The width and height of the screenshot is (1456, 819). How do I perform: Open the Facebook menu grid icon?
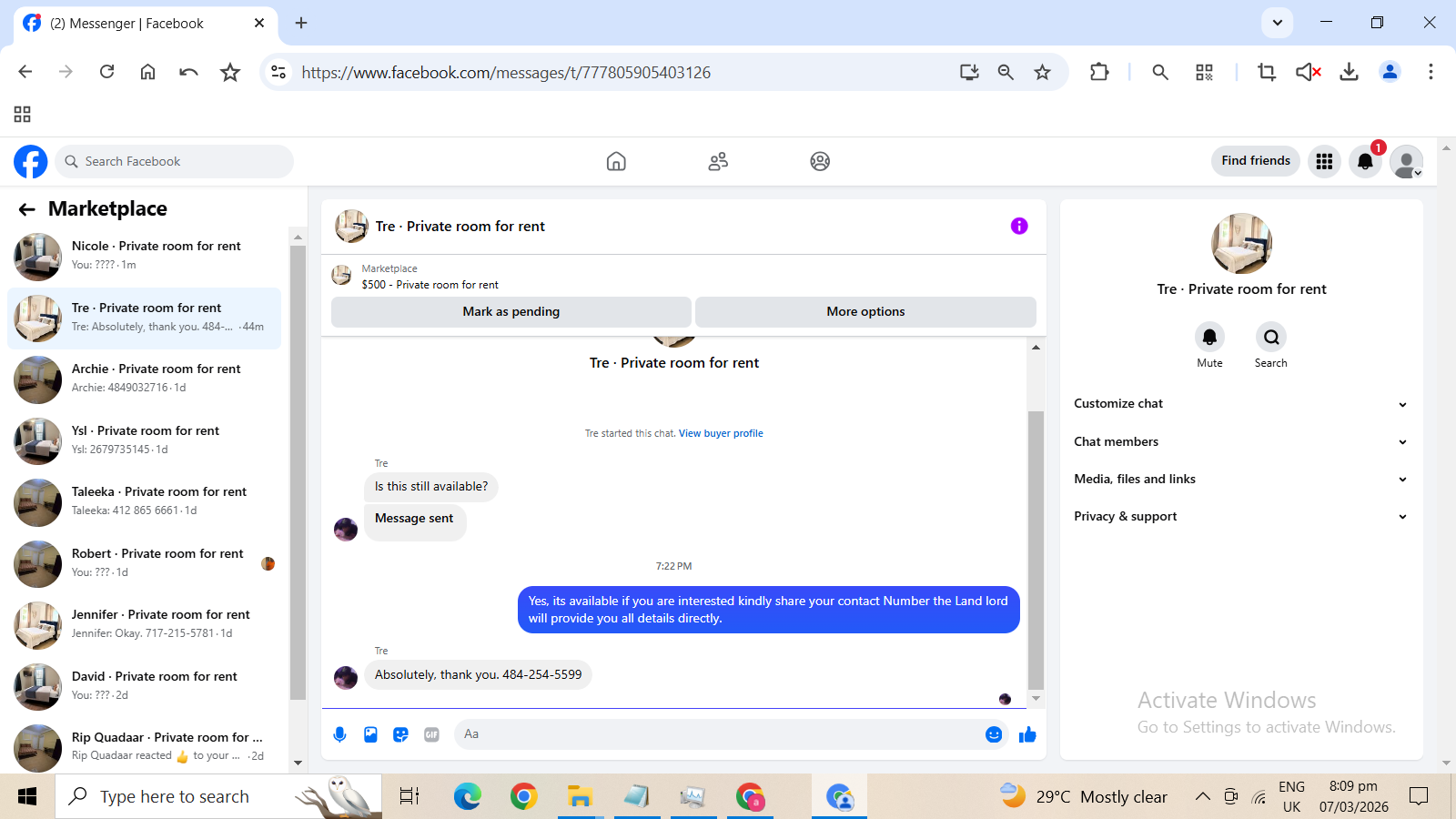(1324, 162)
